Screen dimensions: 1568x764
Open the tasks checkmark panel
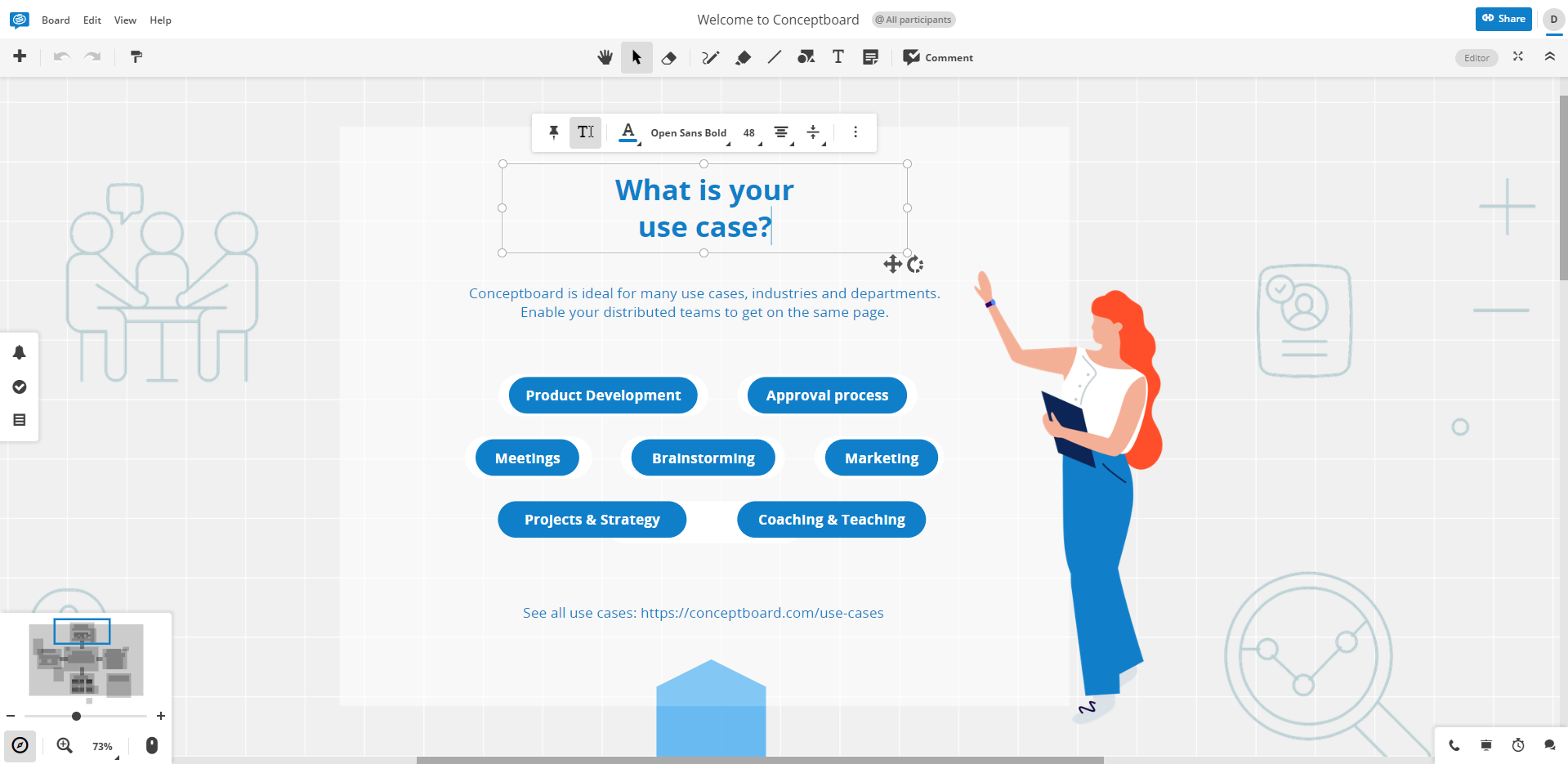coord(20,386)
